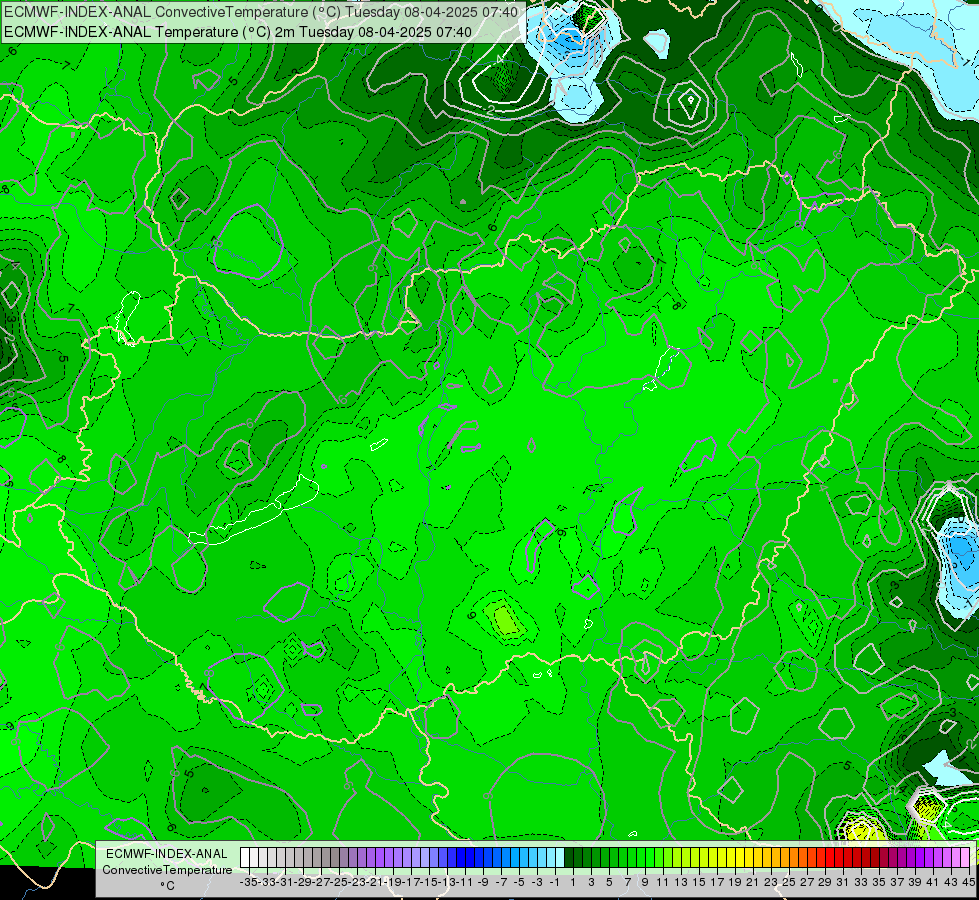Click the 25 legend scale value
979x900 pixels.
pos(789,882)
